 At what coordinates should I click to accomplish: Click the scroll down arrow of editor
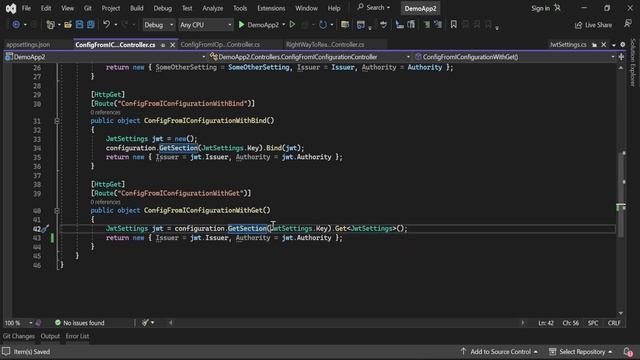[x=621, y=313]
